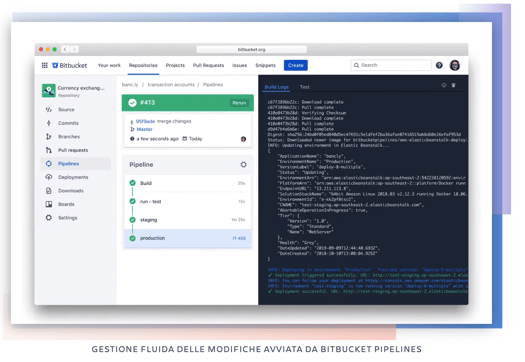Screen dimensions: 525x362
Task: Open Source in the sidebar
Action: point(66,110)
